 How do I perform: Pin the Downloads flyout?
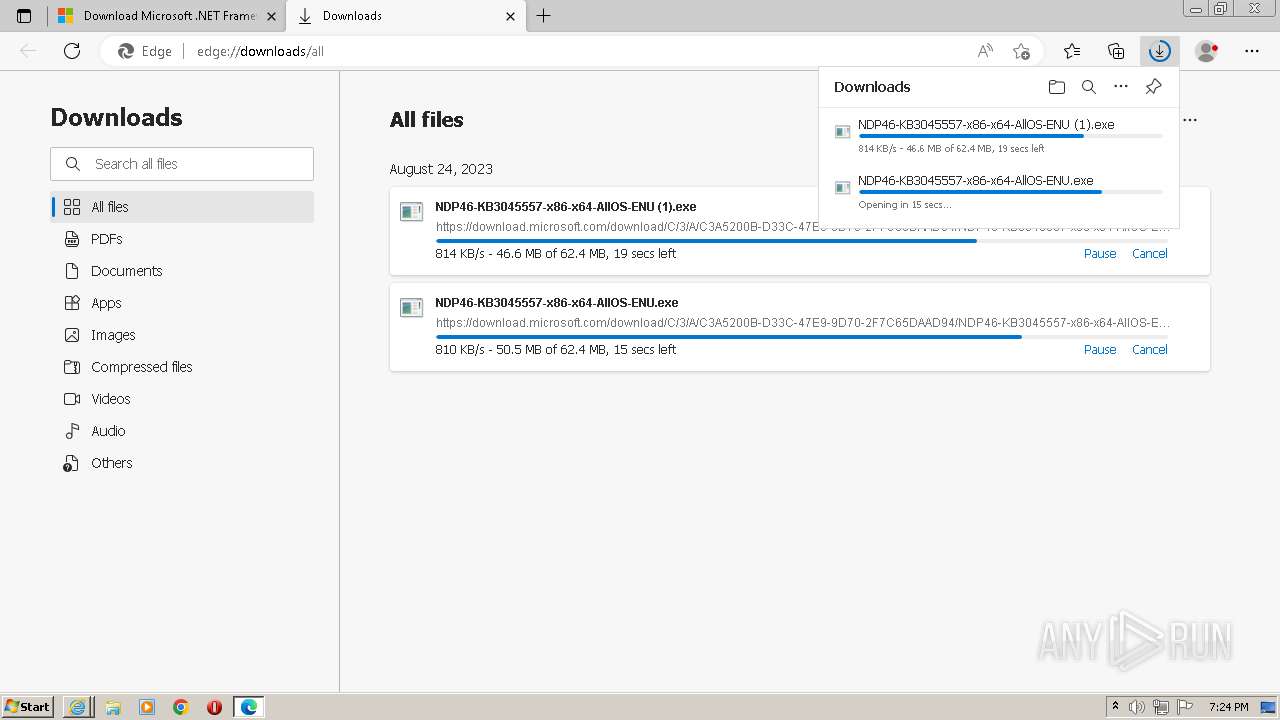pos(1153,87)
